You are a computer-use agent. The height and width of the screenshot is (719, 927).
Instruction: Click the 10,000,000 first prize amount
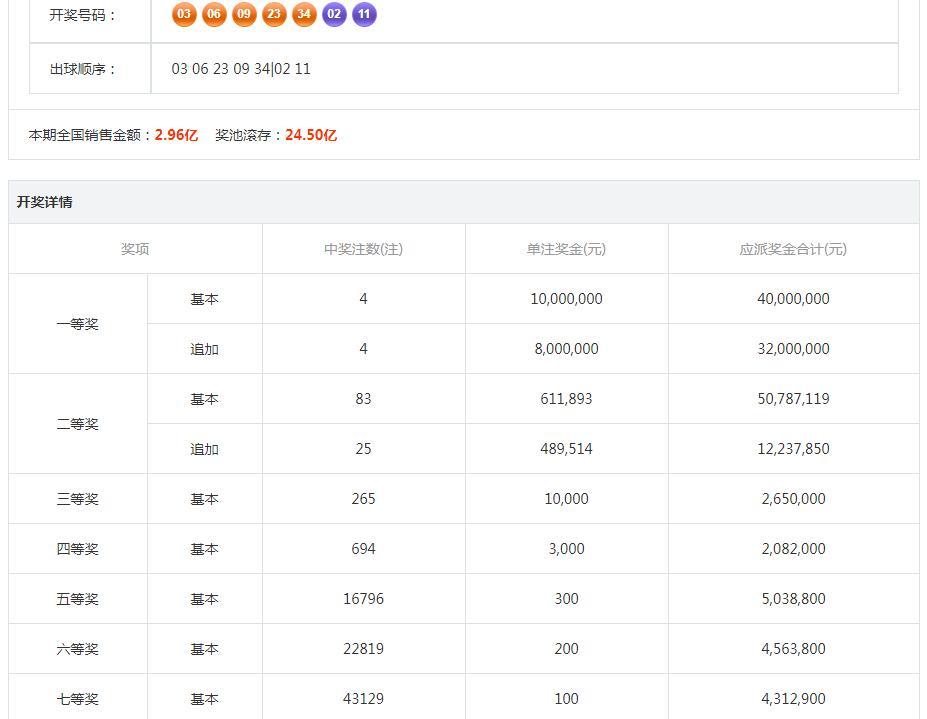pyautogui.click(x=566, y=299)
